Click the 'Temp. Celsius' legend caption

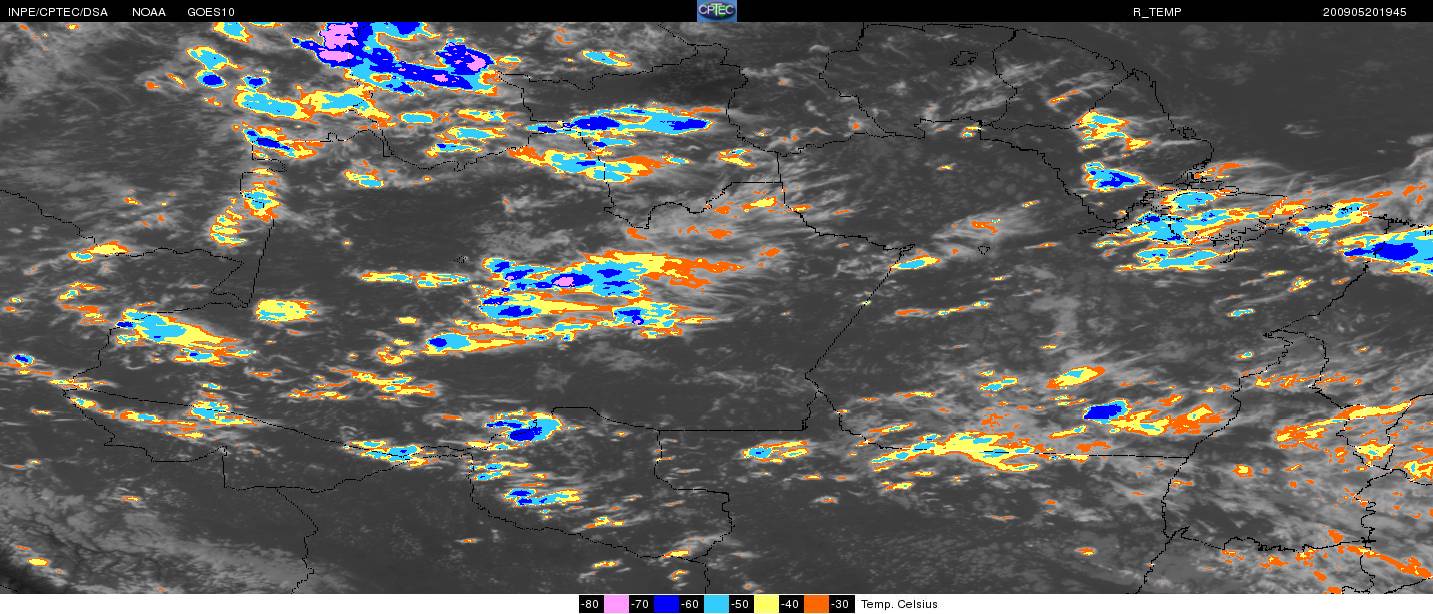pyautogui.click(x=899, y=604)
